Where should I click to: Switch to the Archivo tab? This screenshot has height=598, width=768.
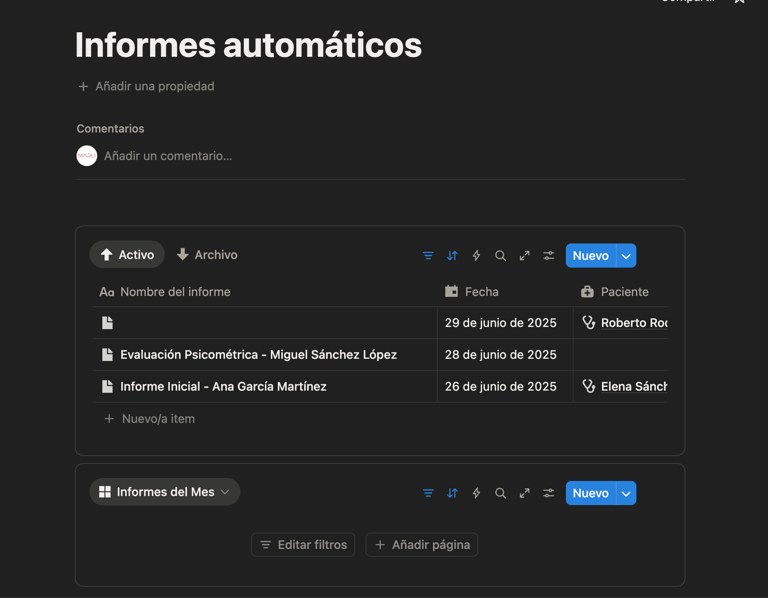point(207,255)
